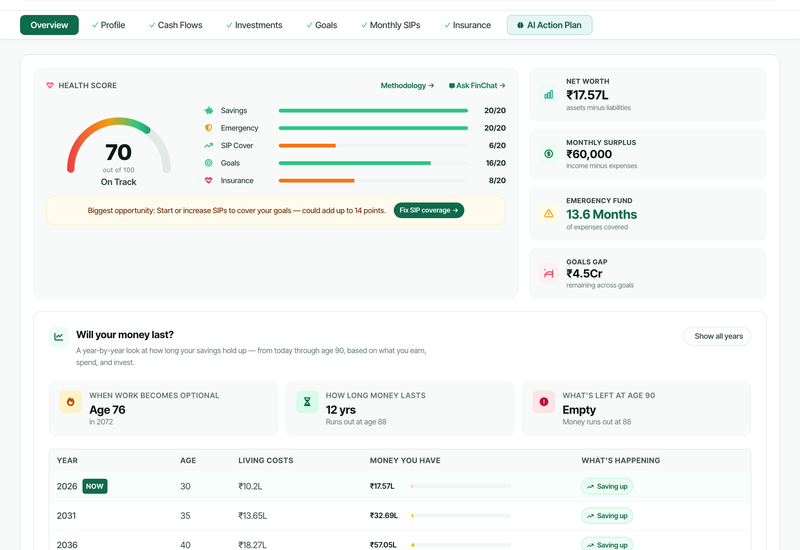Click the trend icon in 2031 Saving up badge
800x550 pixels.
590,516
